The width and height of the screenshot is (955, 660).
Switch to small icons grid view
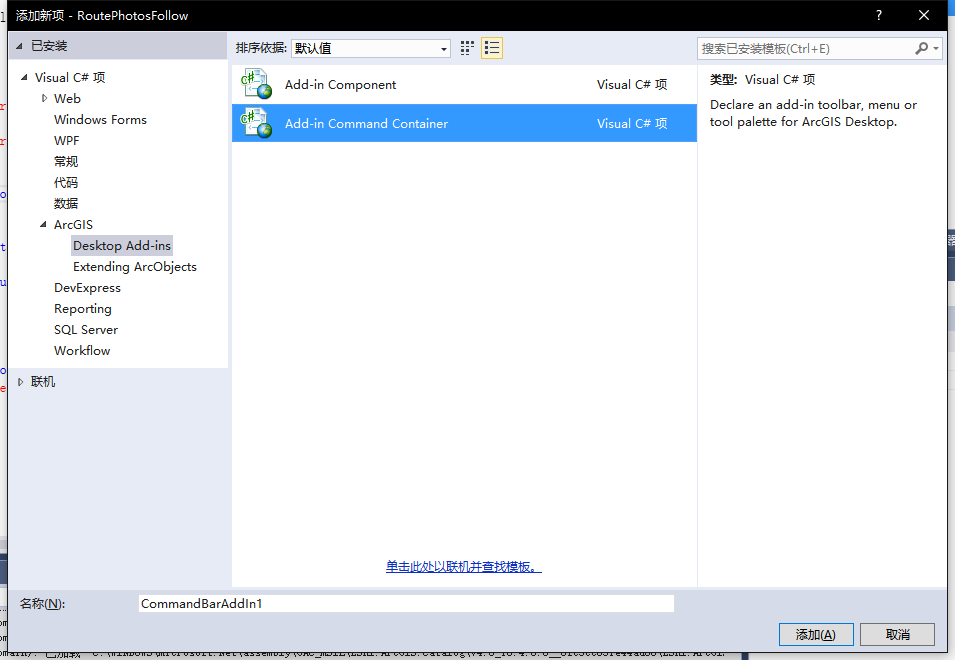467,48
